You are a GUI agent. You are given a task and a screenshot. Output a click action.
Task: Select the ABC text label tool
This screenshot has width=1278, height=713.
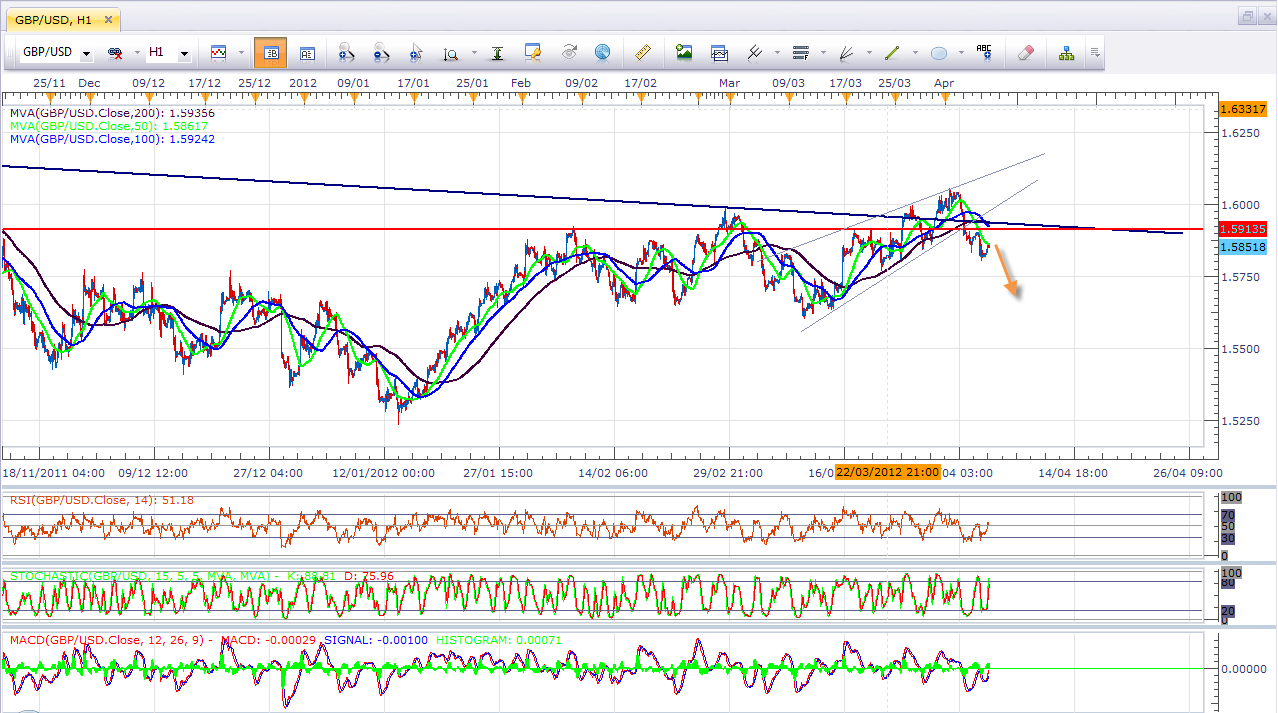click(984, 53)
